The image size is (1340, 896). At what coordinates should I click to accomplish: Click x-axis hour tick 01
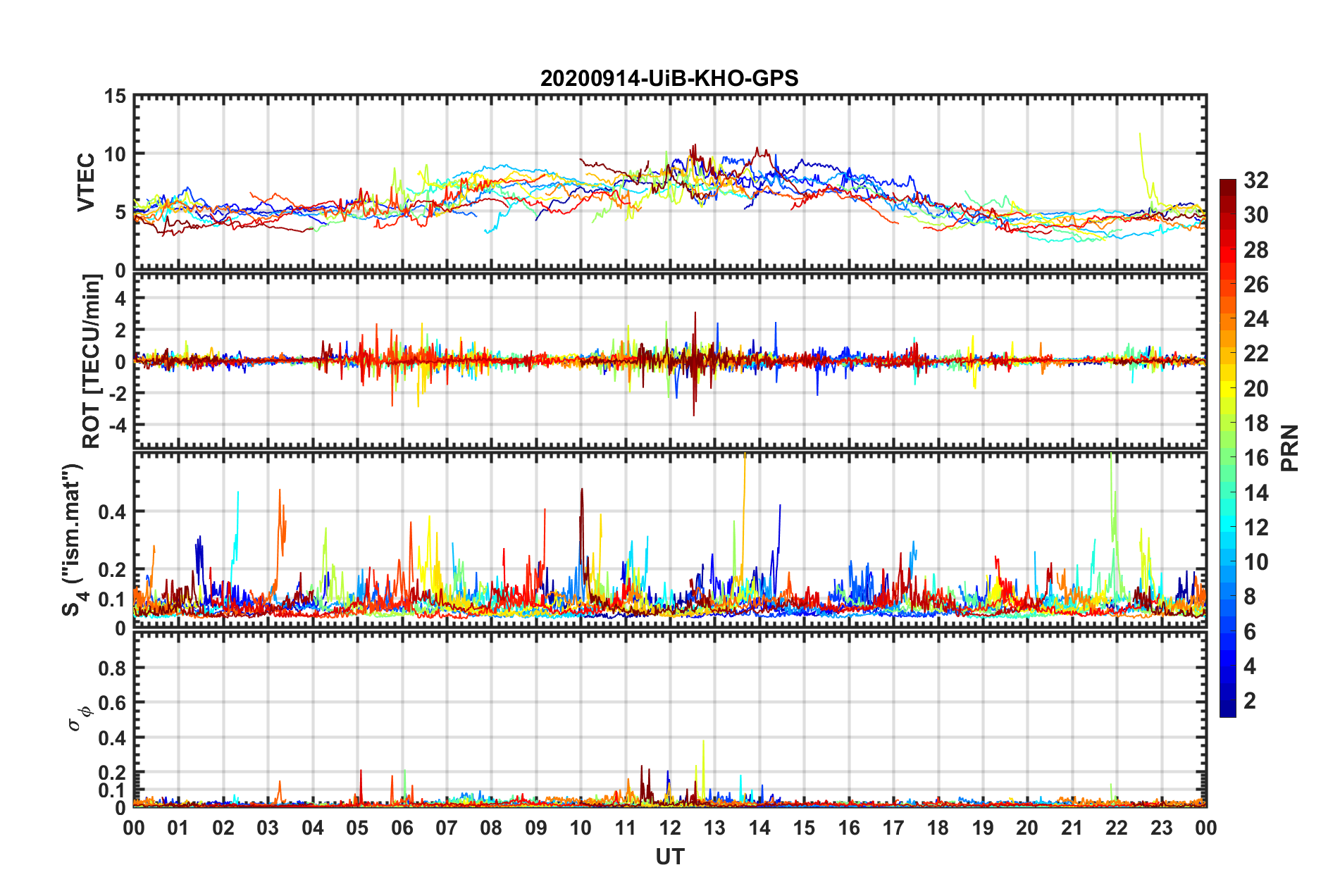pyautogui.click(x=178, y=828)
